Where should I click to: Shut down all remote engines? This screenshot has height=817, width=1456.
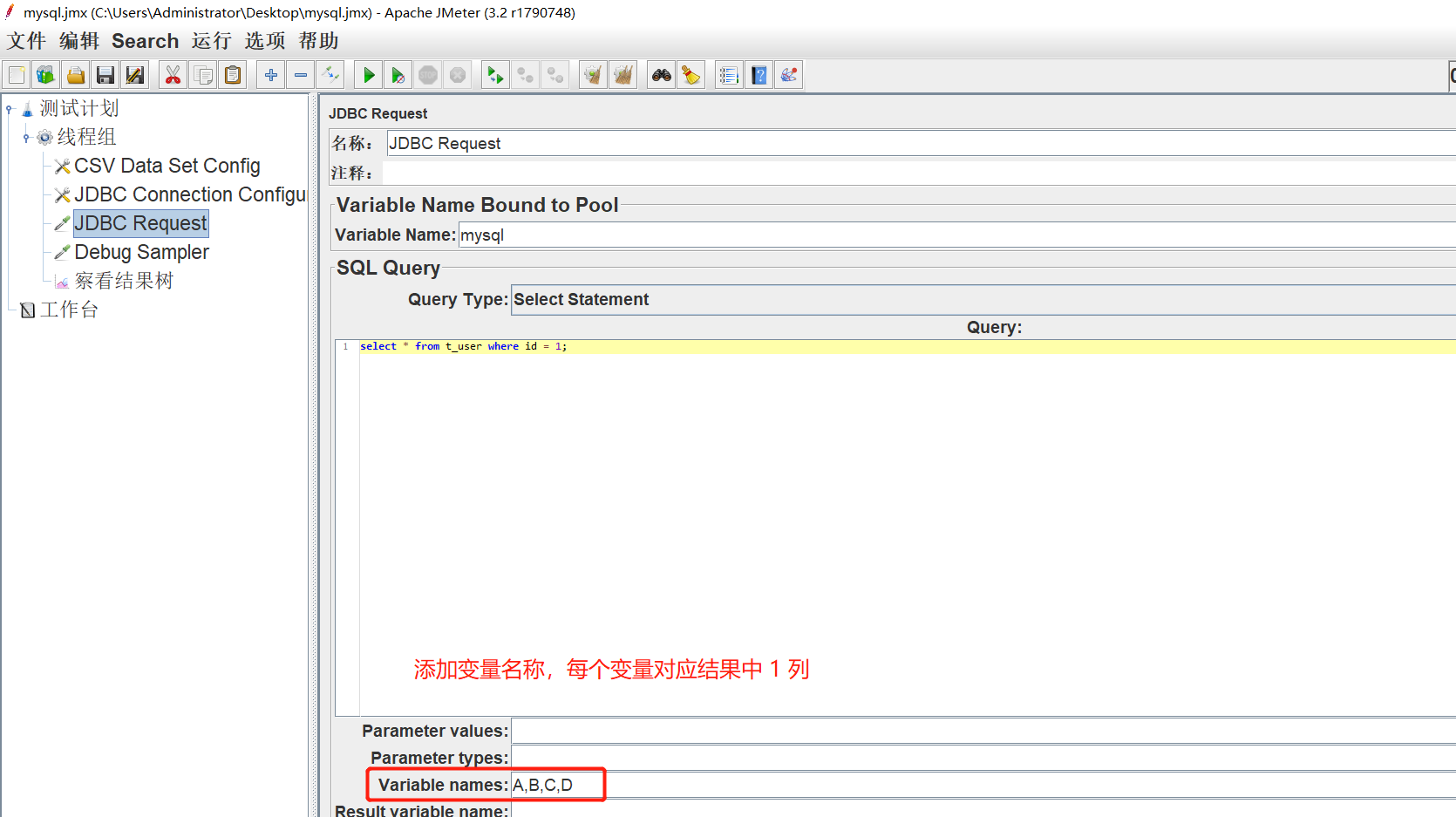click(555, 76)
